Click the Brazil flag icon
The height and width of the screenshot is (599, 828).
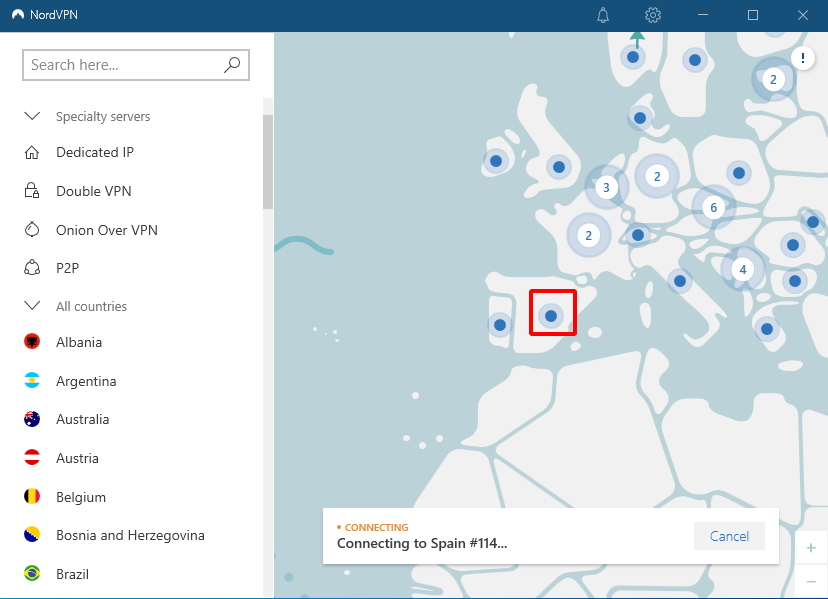(x=32, y=573)
